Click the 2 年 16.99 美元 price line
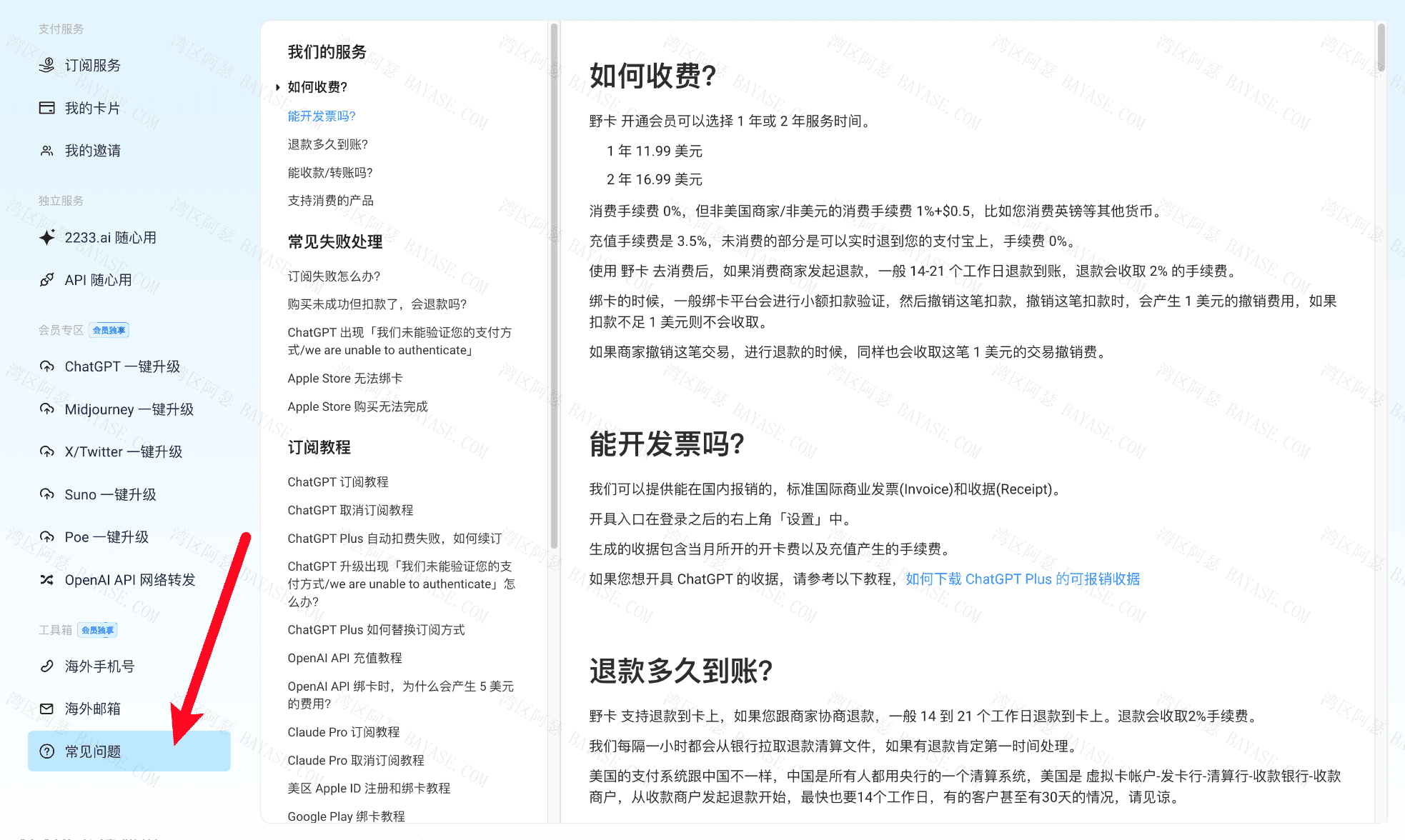This screenshot has width=1405, height=840. tap(655, 179)
